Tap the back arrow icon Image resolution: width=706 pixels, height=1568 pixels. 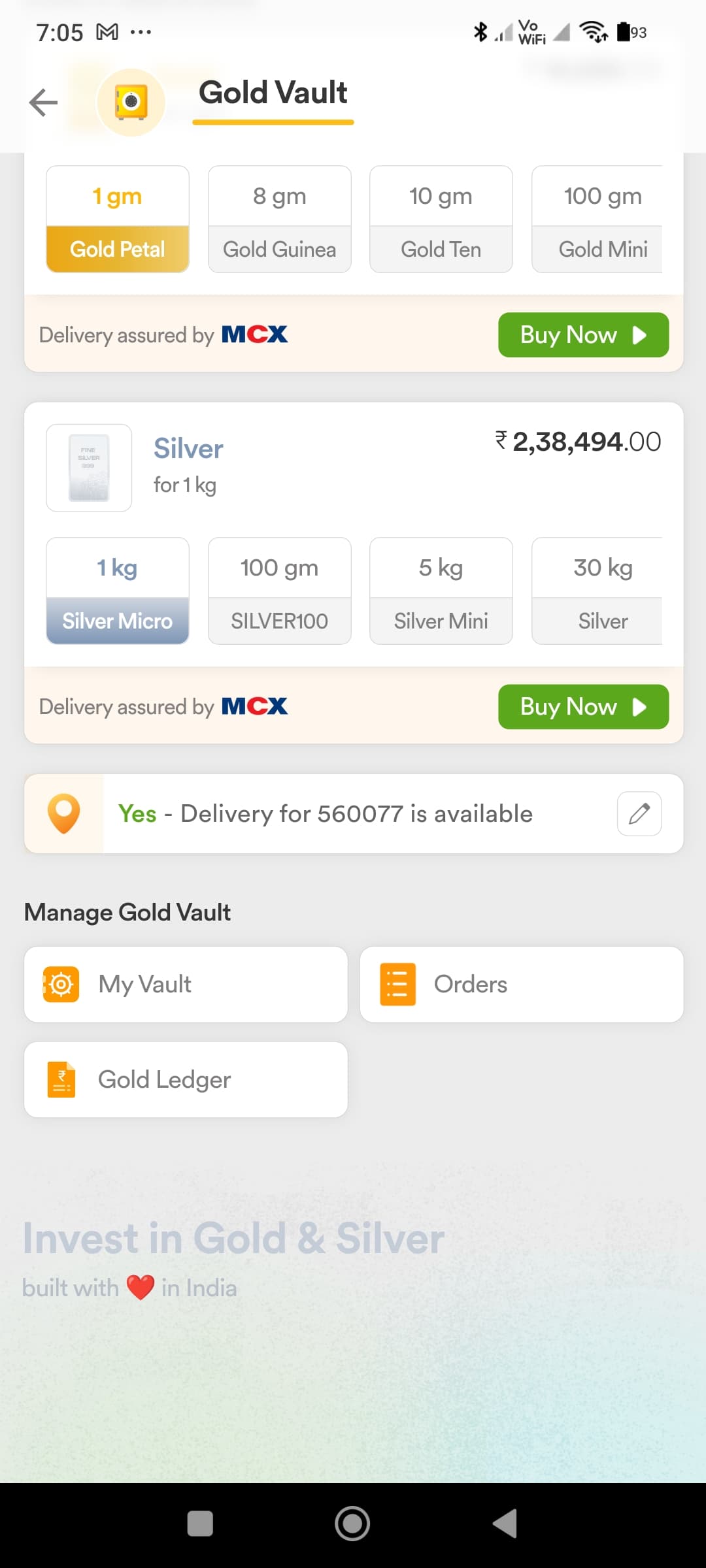tap(44, 103)
